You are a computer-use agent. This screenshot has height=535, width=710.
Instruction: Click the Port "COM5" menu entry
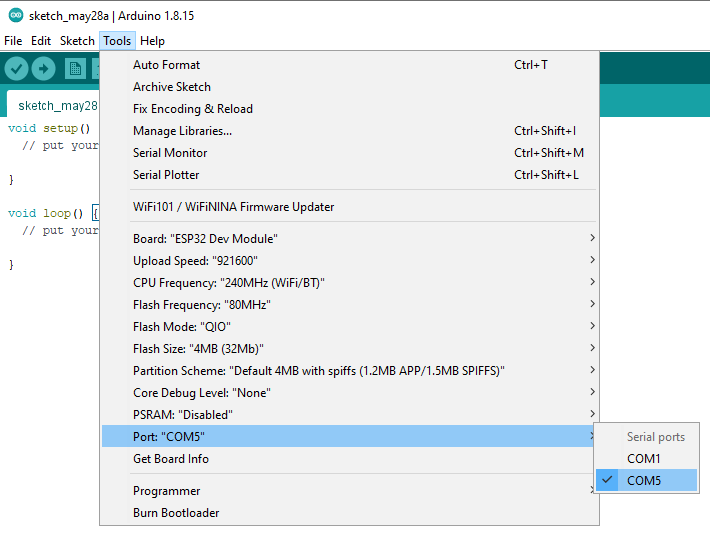(x=348, y=436)
